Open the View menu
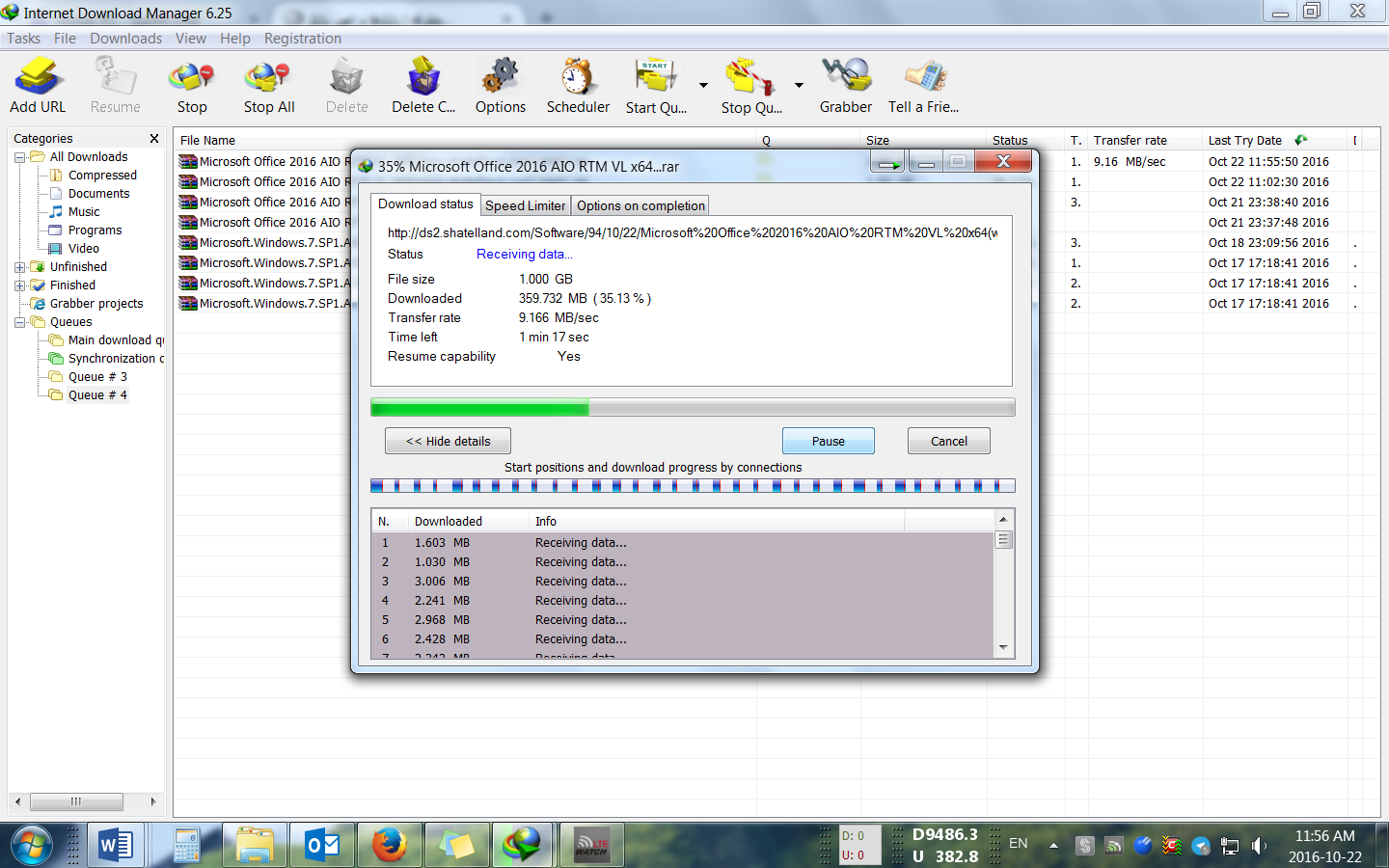Image resolution: width=1389 pixels, height=868 pixels. coord(191,39)
